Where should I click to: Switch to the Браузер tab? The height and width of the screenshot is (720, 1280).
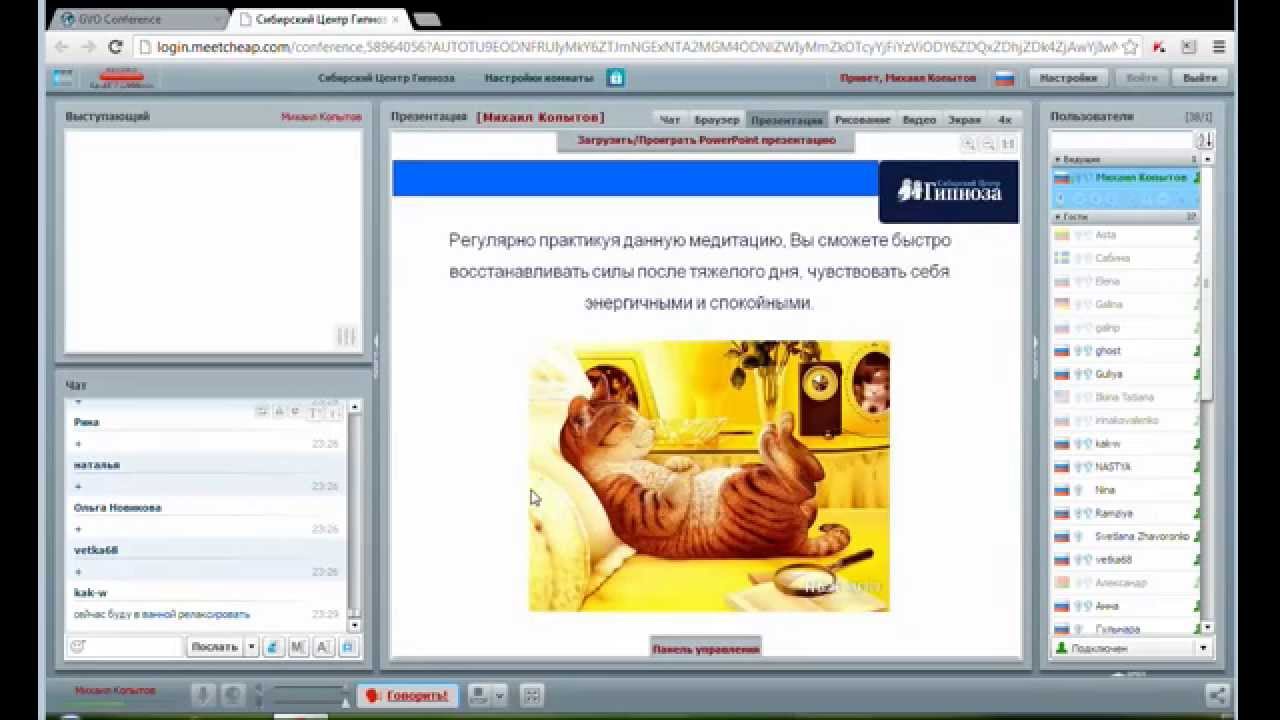(x=716, y=119)
